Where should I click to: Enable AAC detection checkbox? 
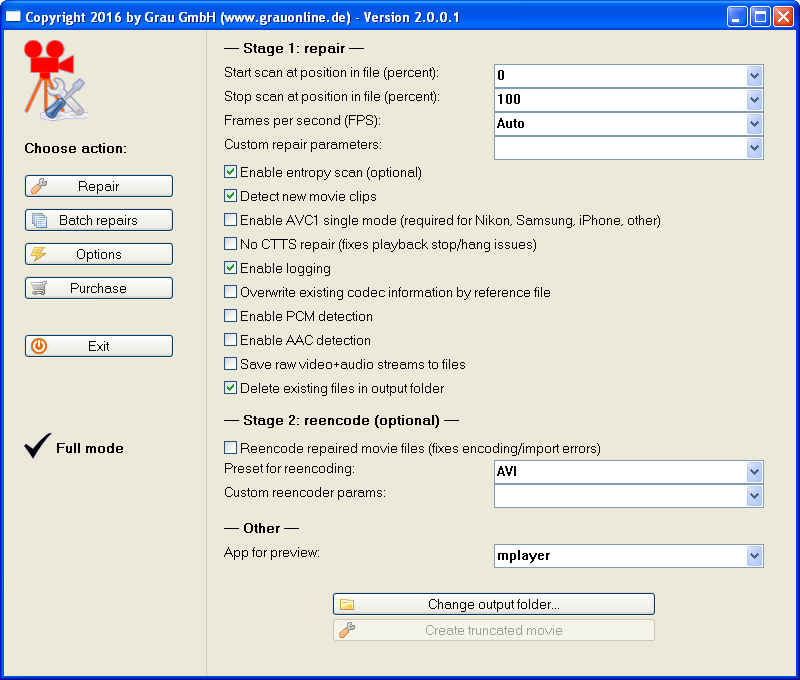231,340
